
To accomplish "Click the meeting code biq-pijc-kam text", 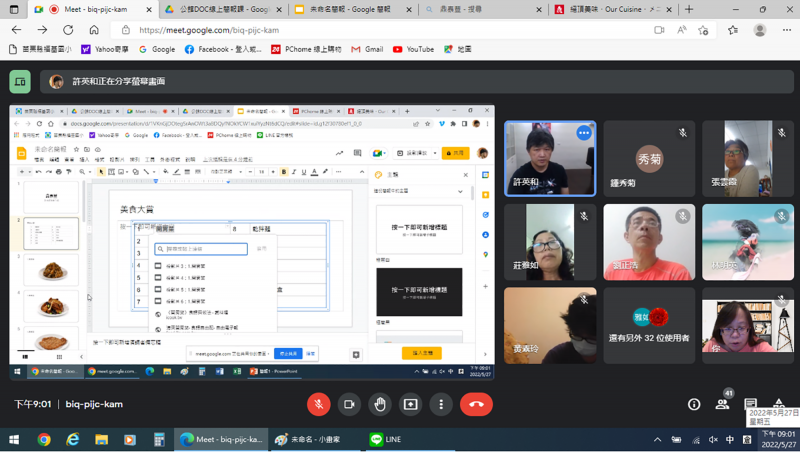I will [94, 404].
